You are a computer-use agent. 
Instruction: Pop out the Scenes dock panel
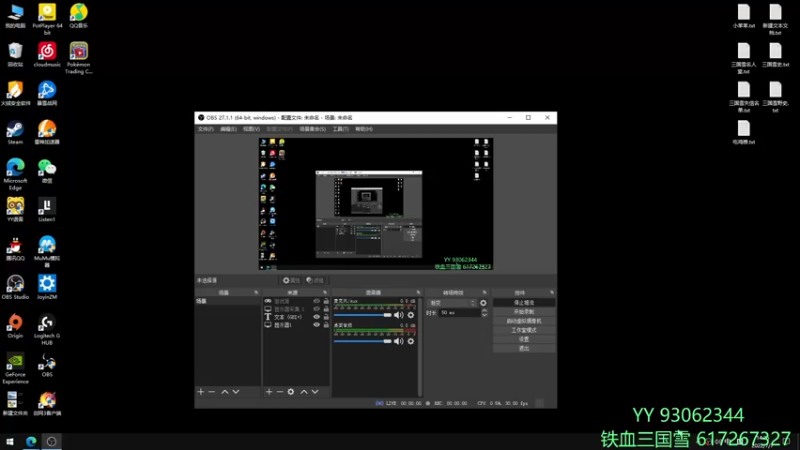pyautogui.click(x=256, y=293)
